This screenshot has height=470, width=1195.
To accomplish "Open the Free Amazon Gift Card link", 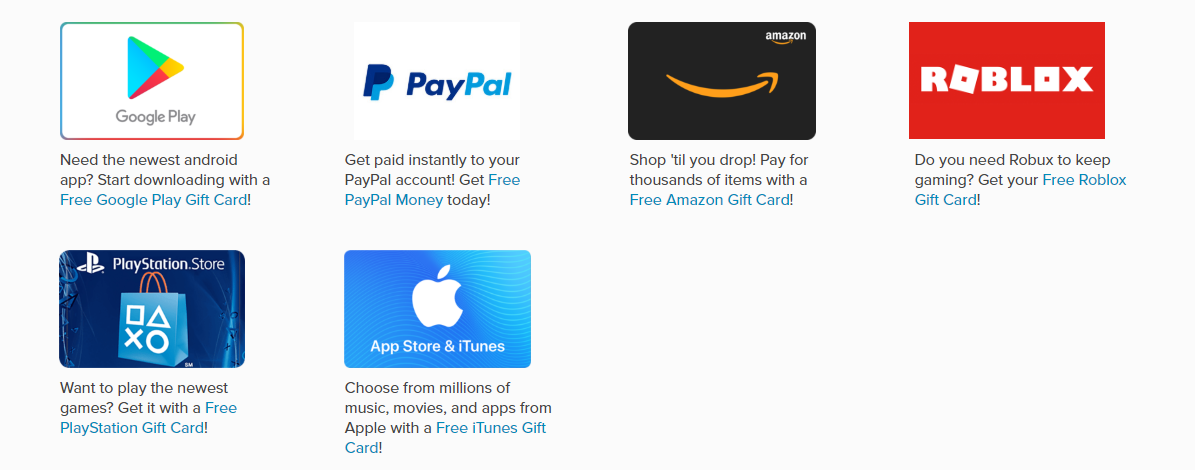I will (710, 200).
